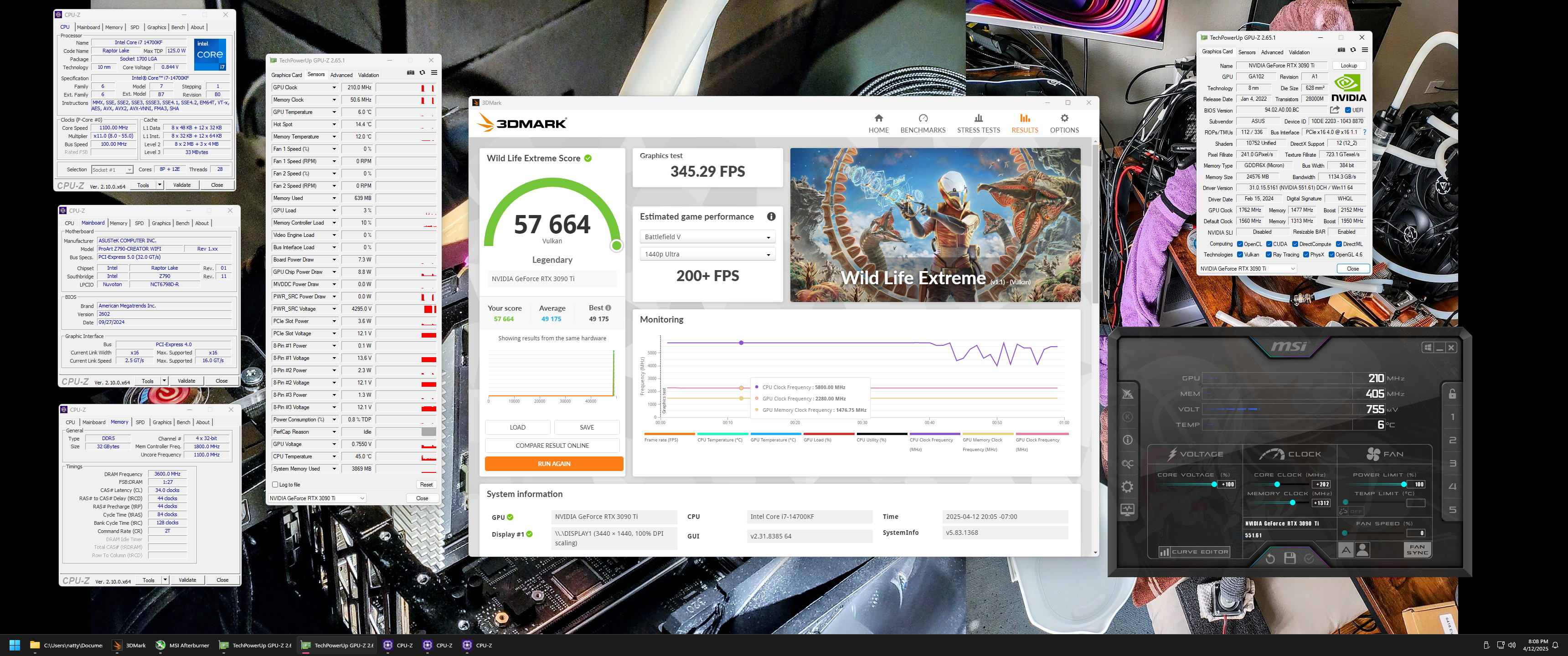Open GPU selector dropdown in GPU-Z Sensors window
This screenshot has width=1568, height=656.
316,498
